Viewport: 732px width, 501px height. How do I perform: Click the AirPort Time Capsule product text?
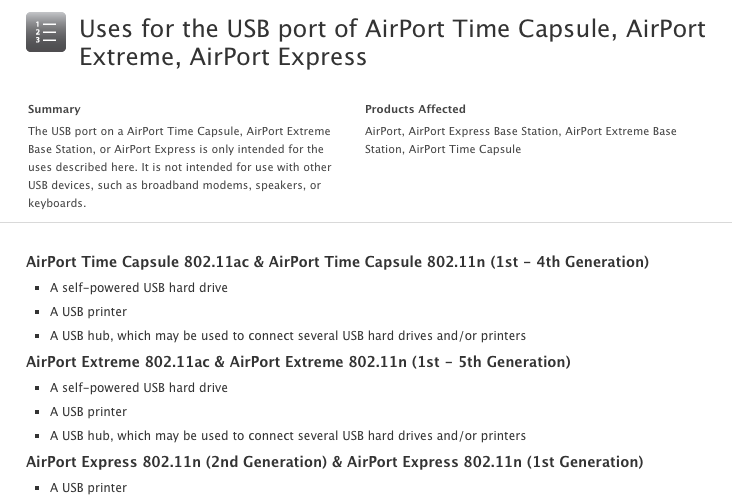(x=465, y=149)
